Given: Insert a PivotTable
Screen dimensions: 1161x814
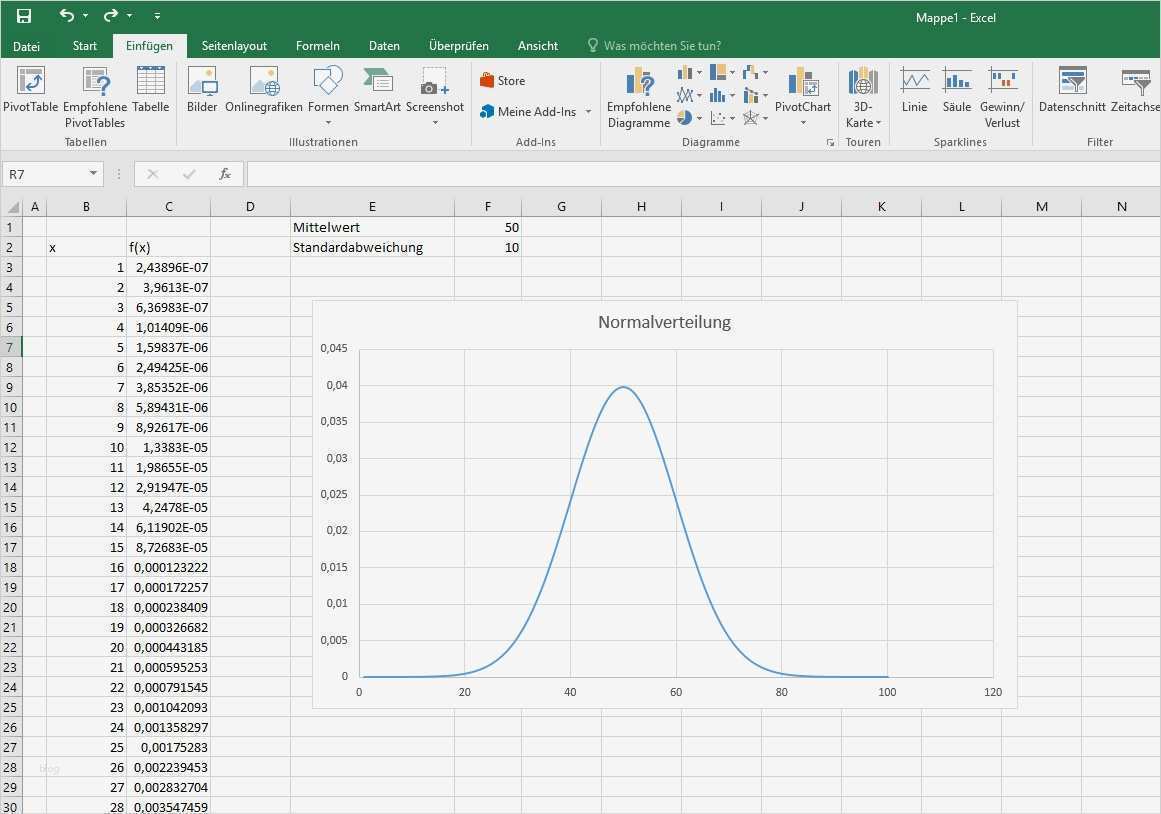Looking at the screenshot, I should point(31,90).
